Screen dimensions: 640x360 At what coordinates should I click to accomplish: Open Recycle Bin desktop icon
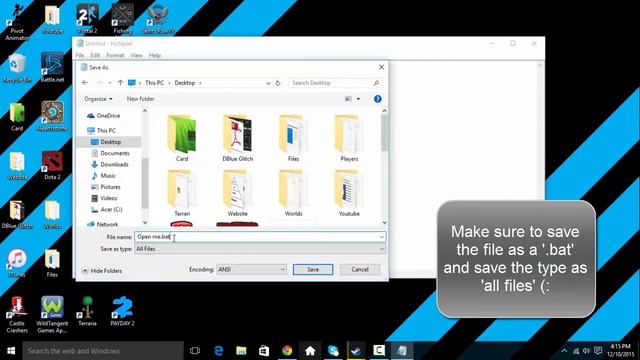[x=17, y=69]
